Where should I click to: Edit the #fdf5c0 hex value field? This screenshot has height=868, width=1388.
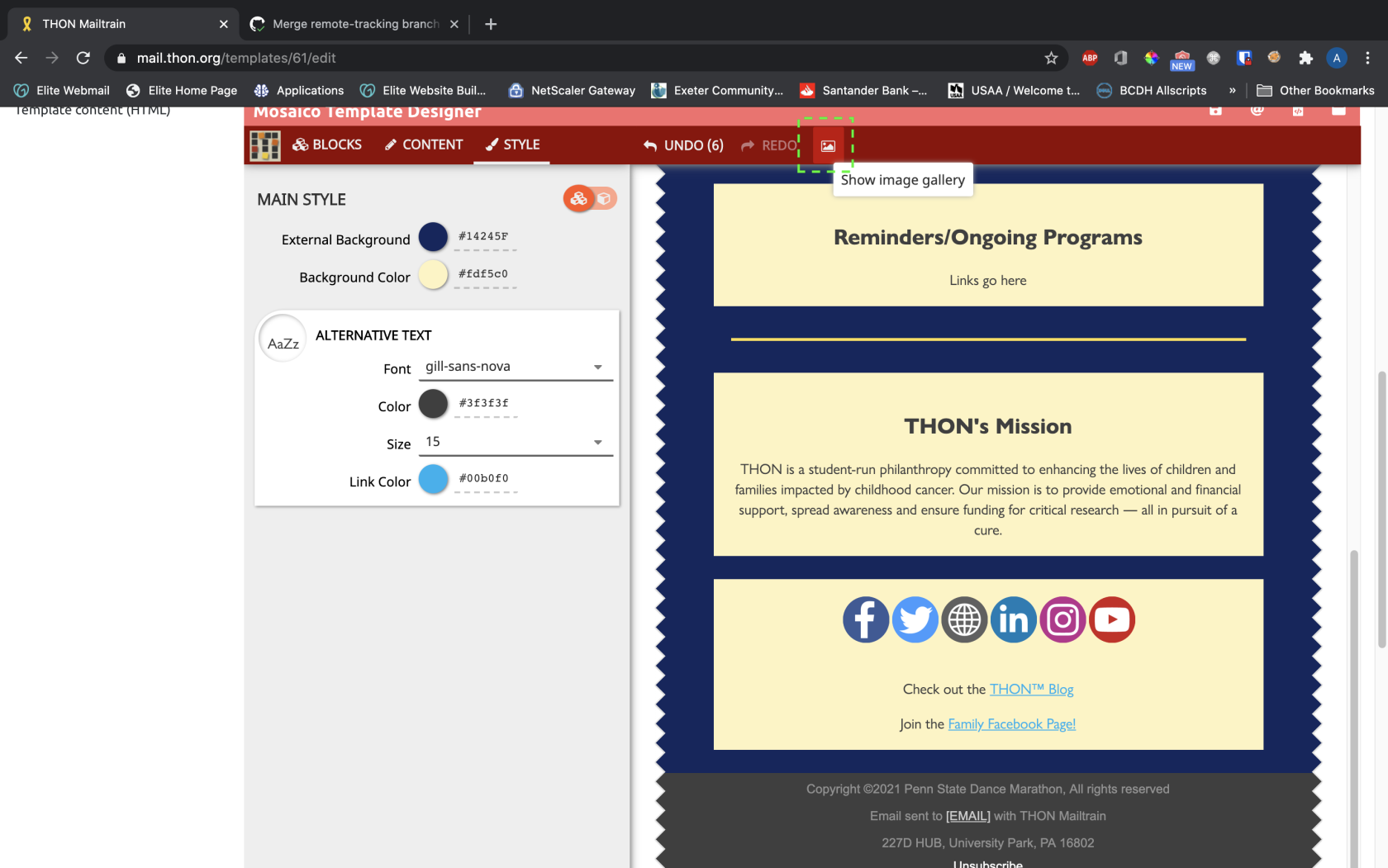485,274
